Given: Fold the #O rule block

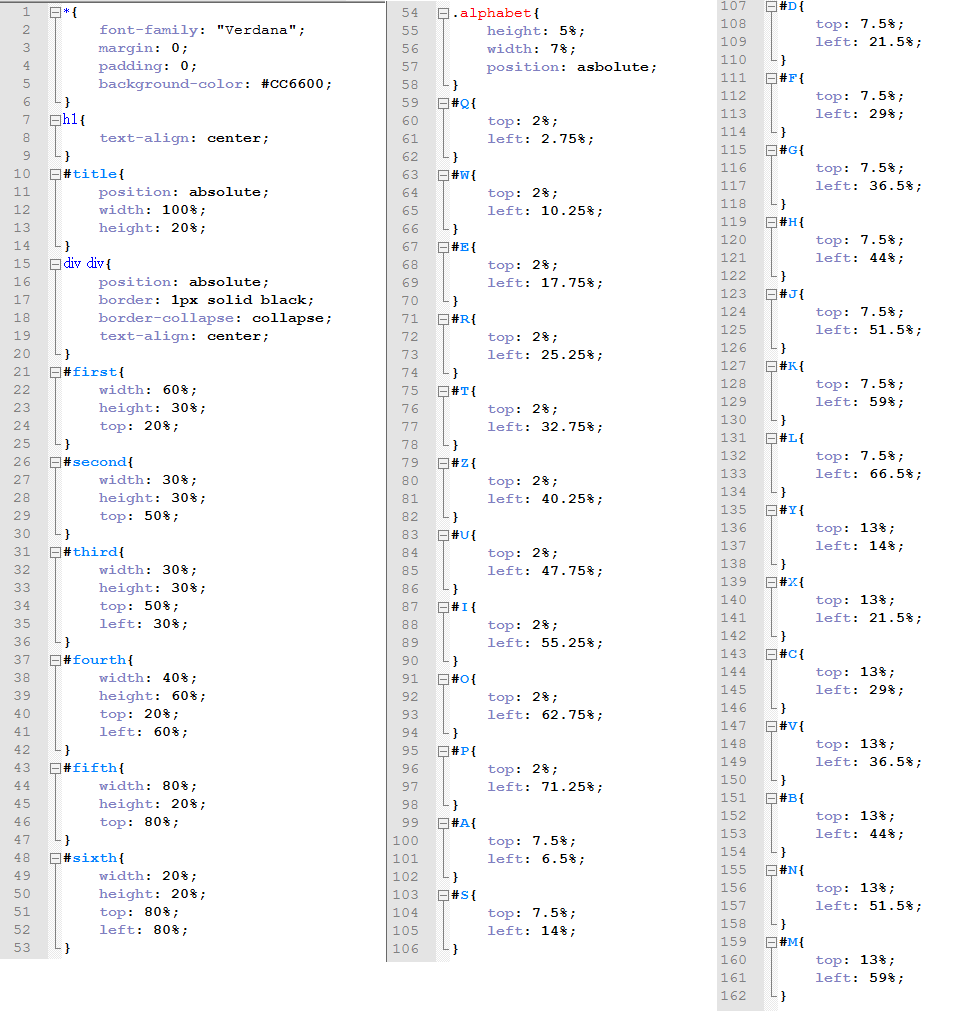Looking at the screenshot, I should click(x=443, y=679).
